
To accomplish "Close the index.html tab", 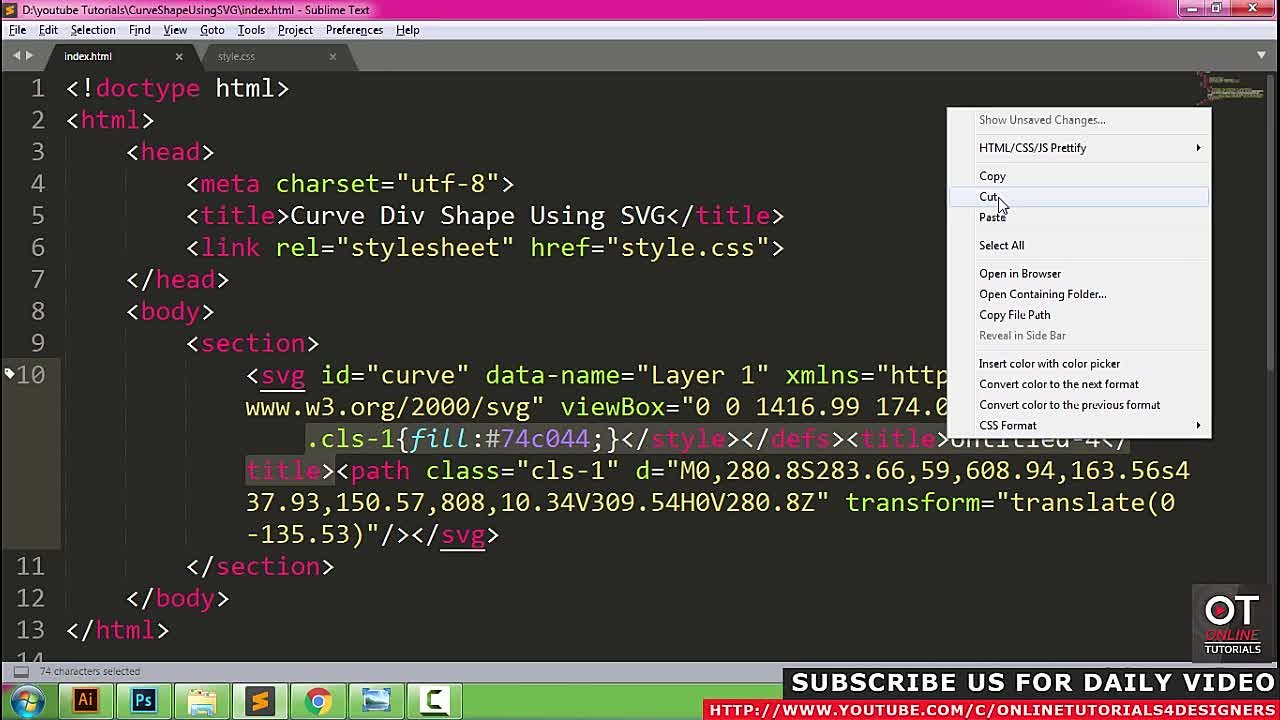I will coord(179,56).
